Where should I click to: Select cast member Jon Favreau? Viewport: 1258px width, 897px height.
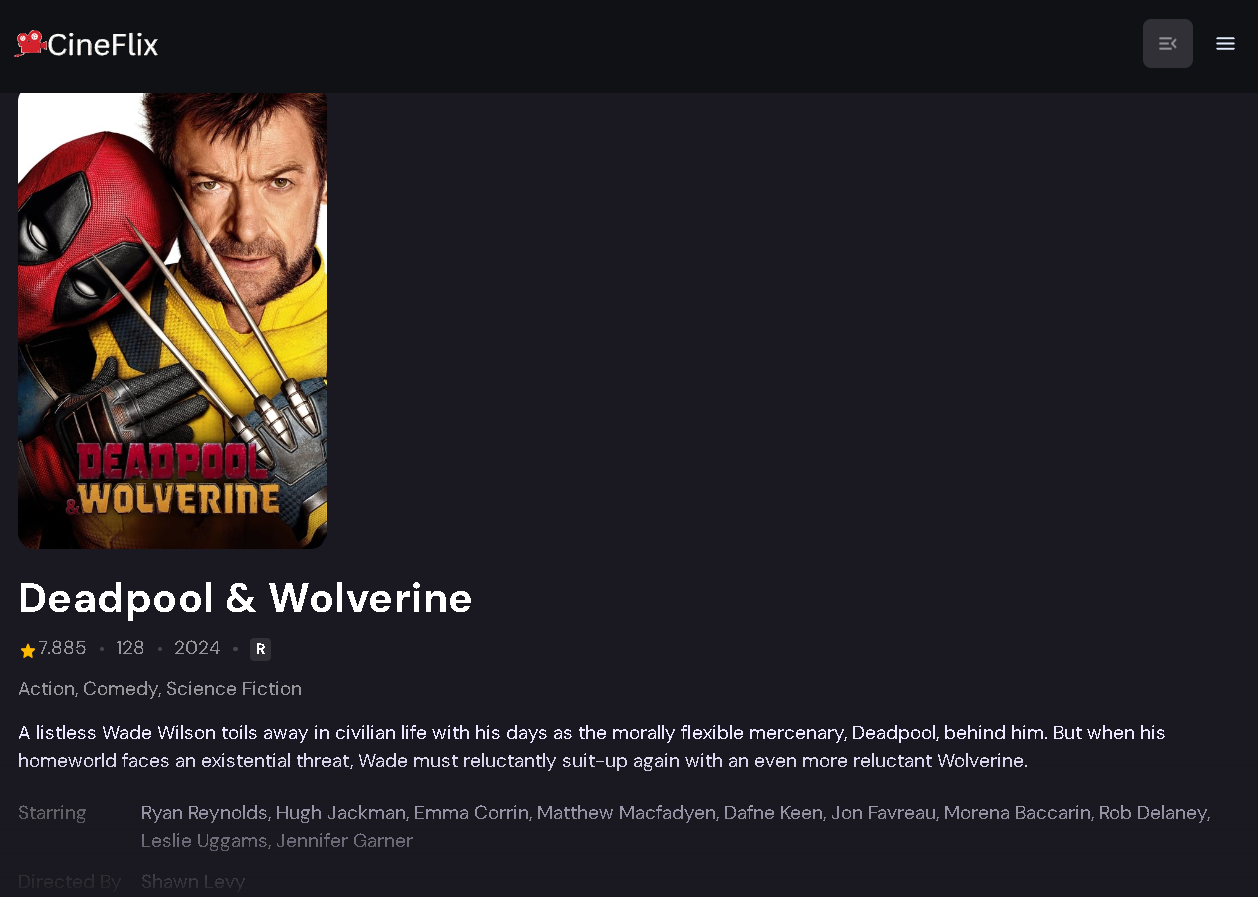pyautogui.click(x=883, y=813)
